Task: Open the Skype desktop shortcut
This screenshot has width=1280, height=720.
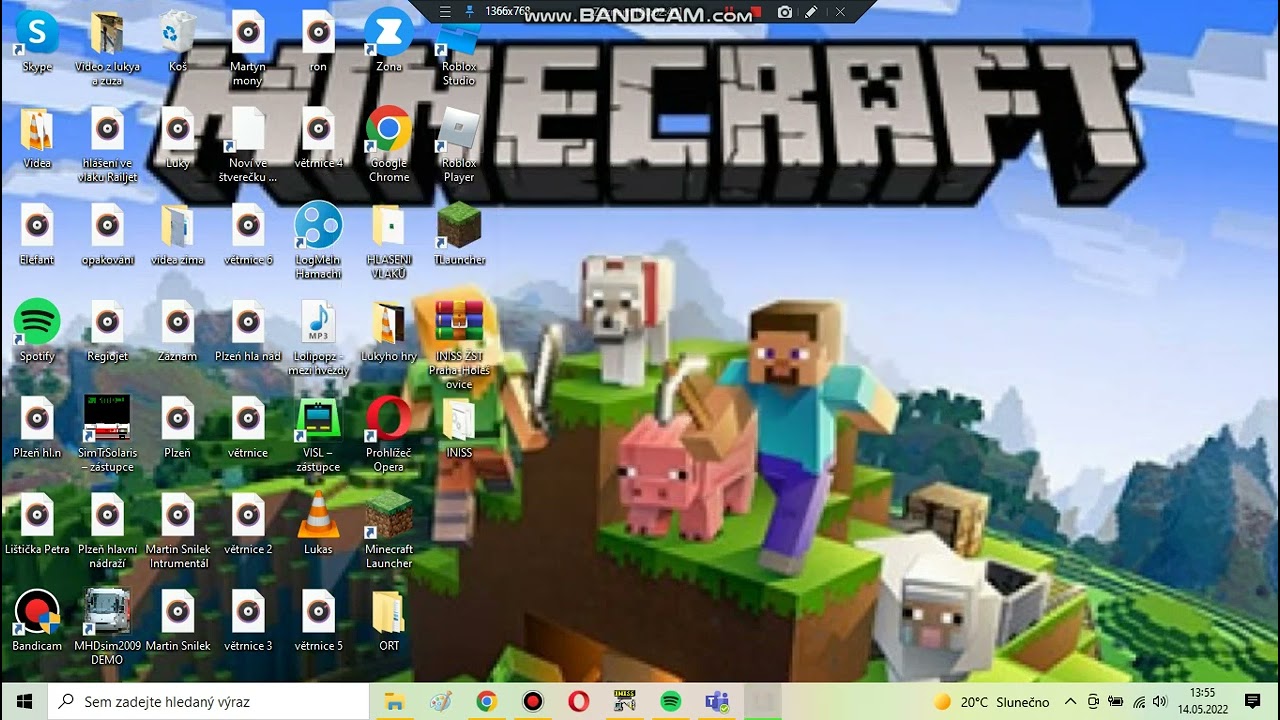Action: pyautogui.click(x=37, y=41)
